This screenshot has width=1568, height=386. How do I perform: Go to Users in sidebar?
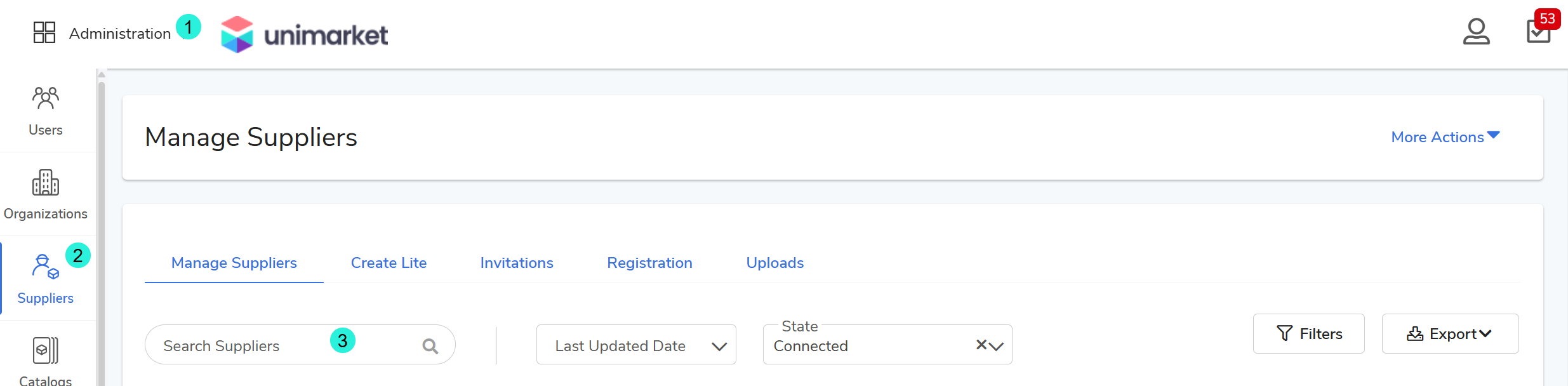point(46,111)
